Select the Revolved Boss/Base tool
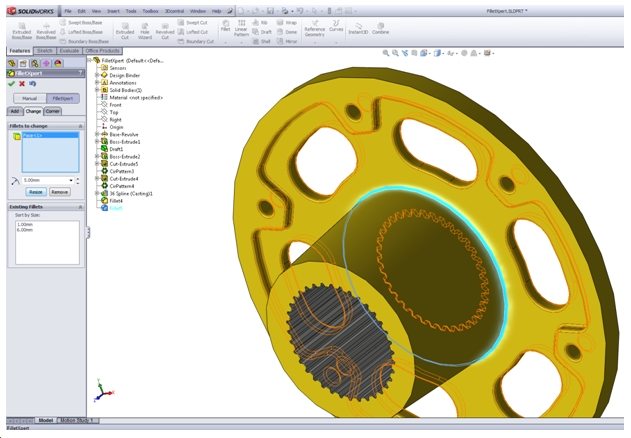The height and width of the screenshot is (438, 631). tap(47, 30)
